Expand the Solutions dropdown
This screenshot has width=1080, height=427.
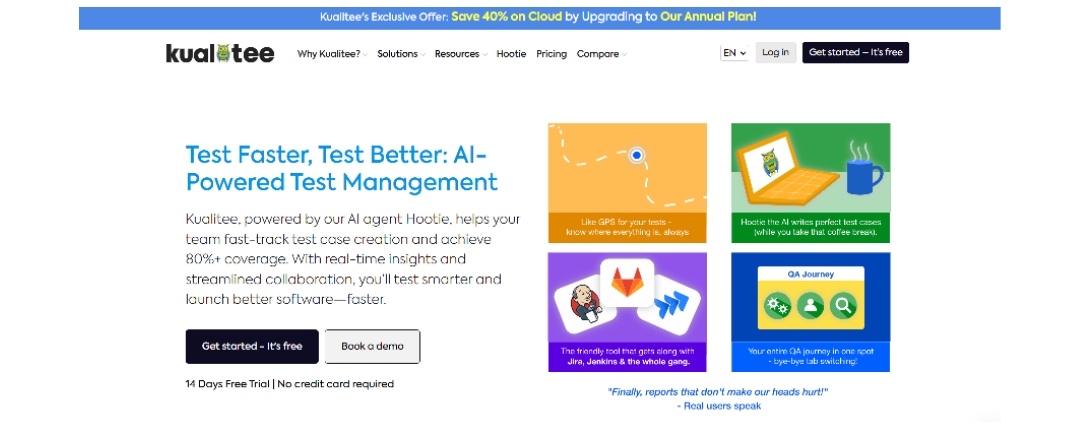coord(401,54)
